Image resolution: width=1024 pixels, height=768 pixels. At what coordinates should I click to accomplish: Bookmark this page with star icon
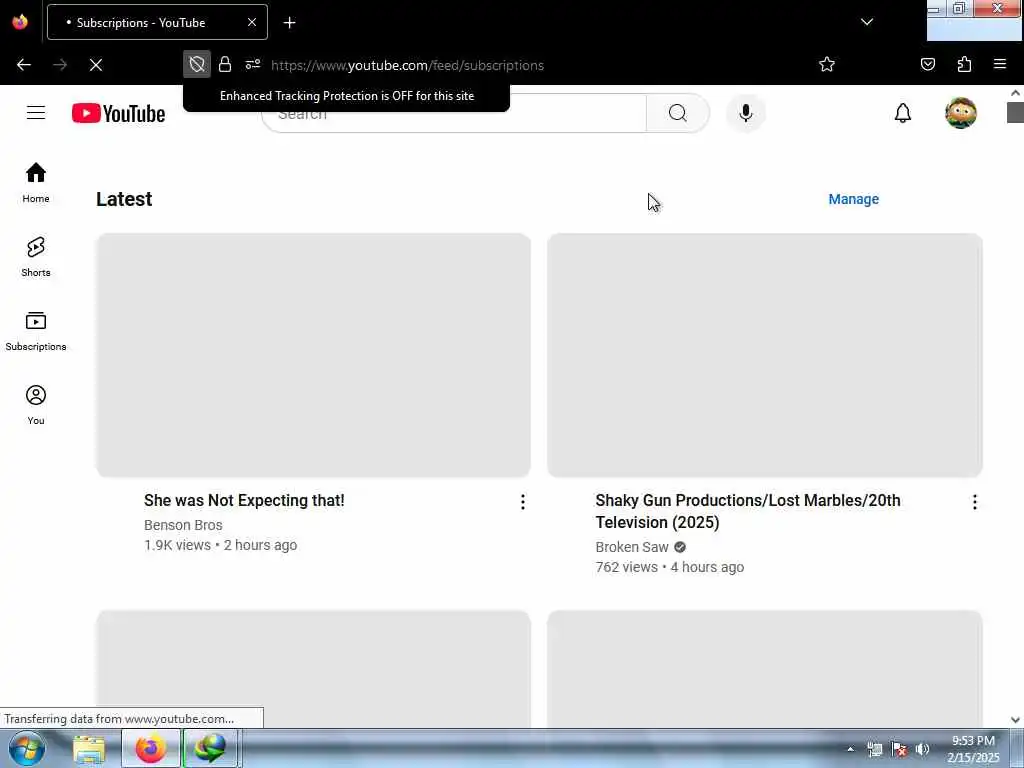coord(827,64)
